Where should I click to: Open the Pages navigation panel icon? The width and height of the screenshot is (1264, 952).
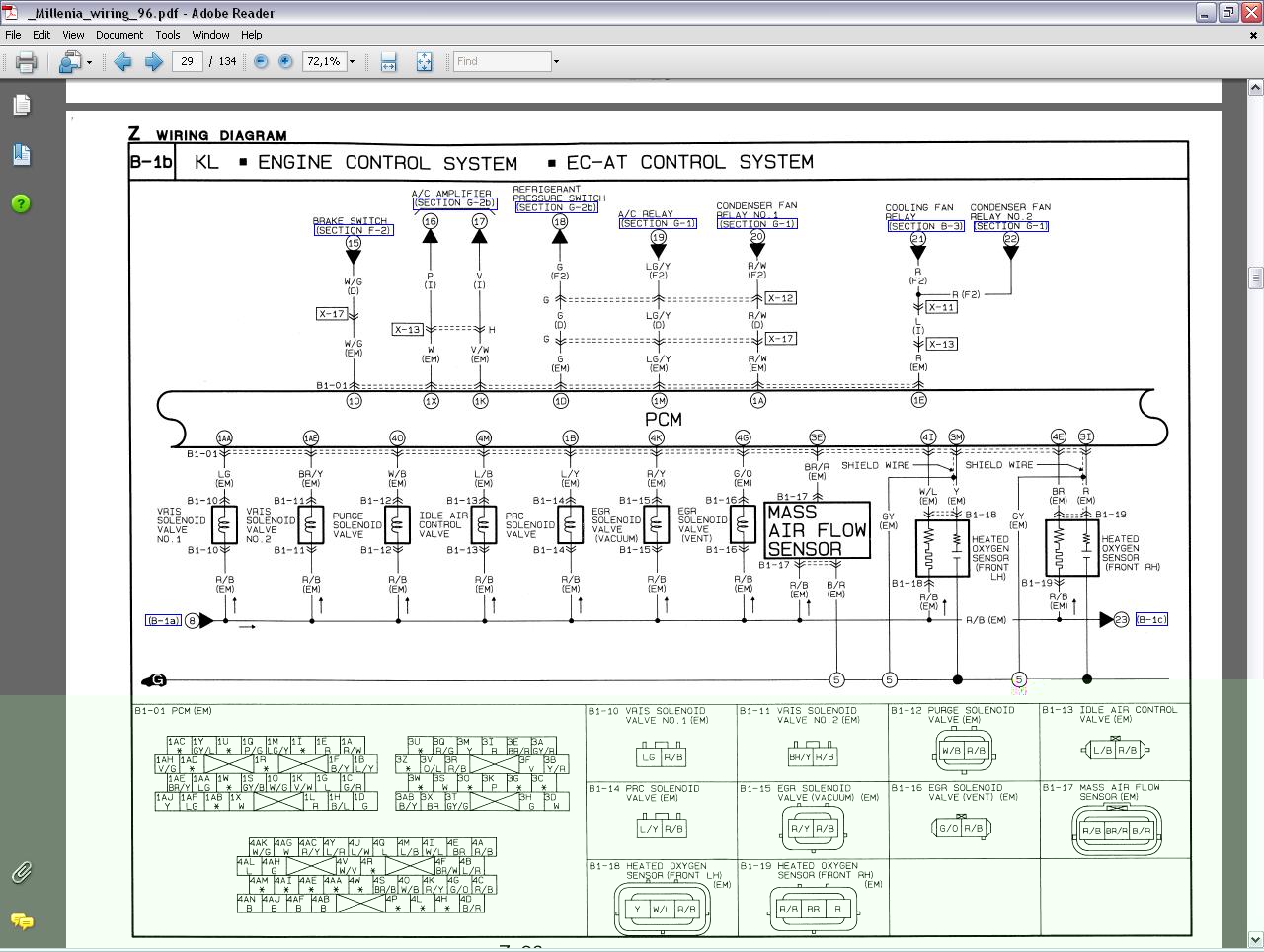click(22, 105)
